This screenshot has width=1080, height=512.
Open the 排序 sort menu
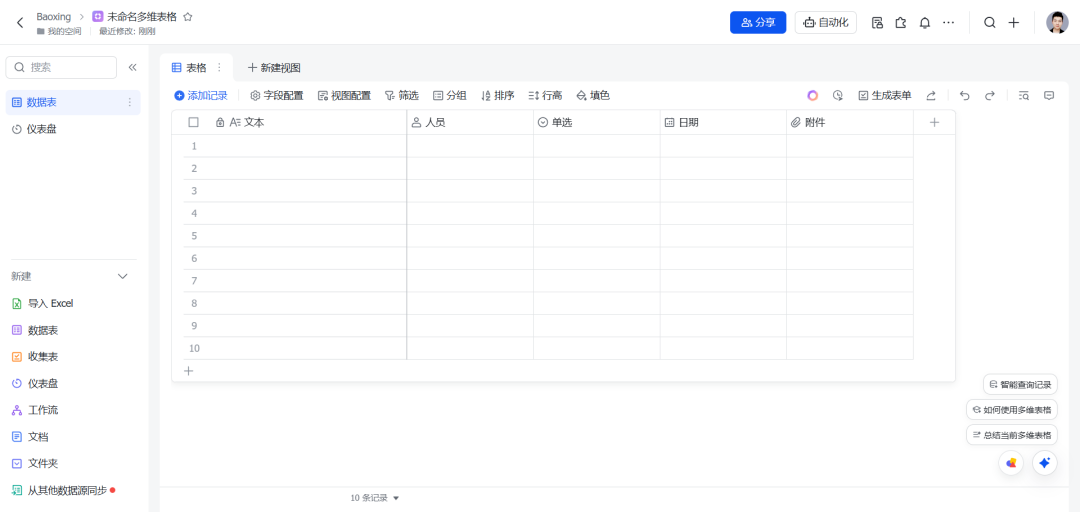tap(497, 96)
